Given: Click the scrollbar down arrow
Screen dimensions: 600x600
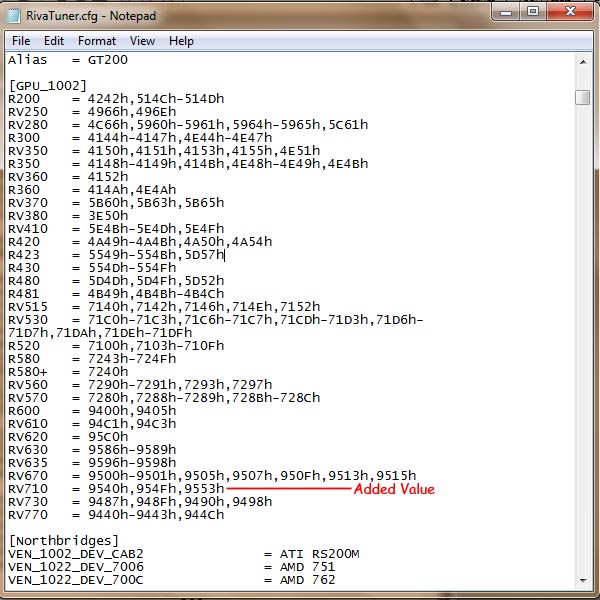Looking at the screenshot, I should 583,580.
